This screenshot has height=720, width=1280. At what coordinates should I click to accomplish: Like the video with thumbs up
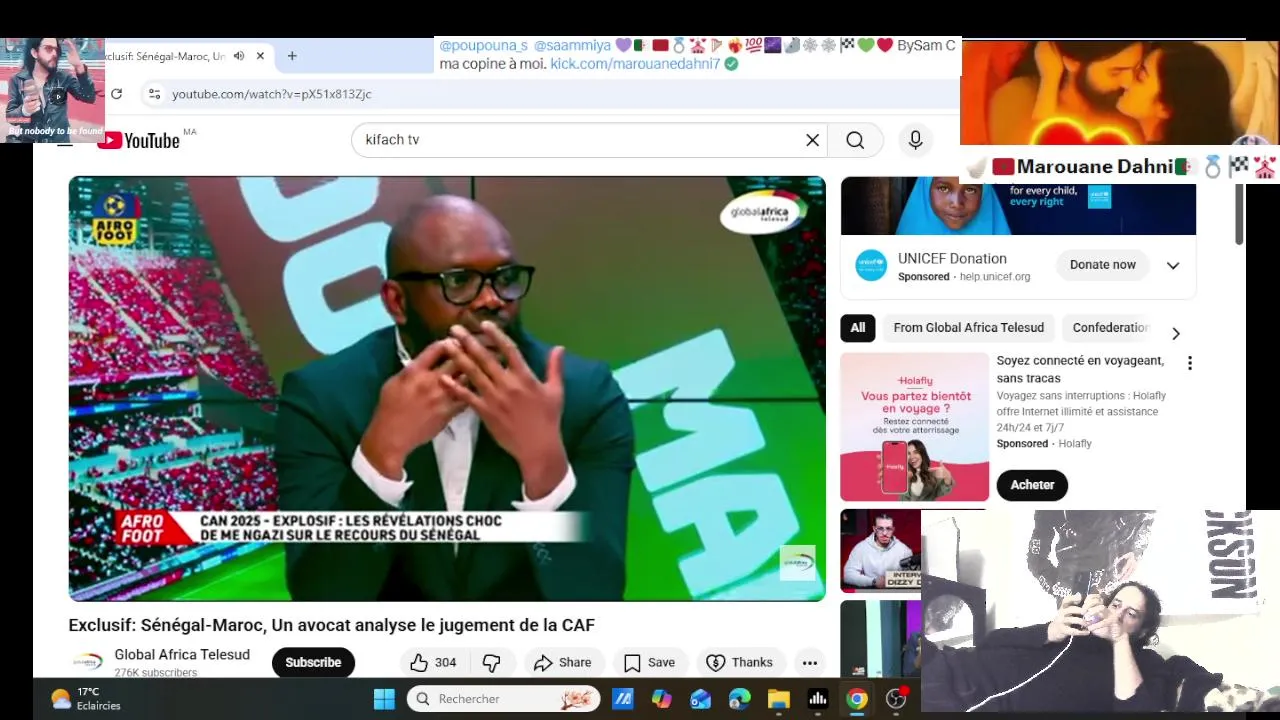tap(434, 662)
